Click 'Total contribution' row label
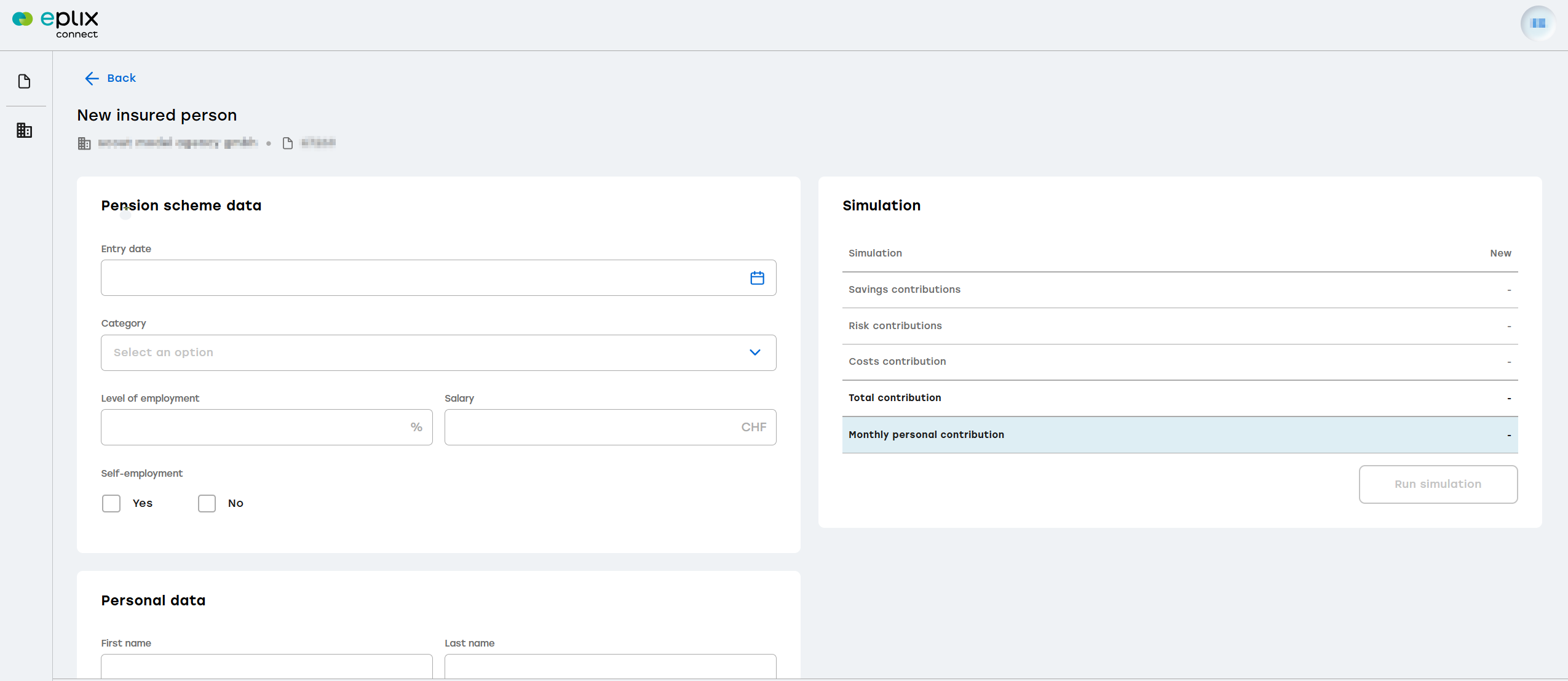This screenshot has height=681, width=1568. (x=895, y=398)
